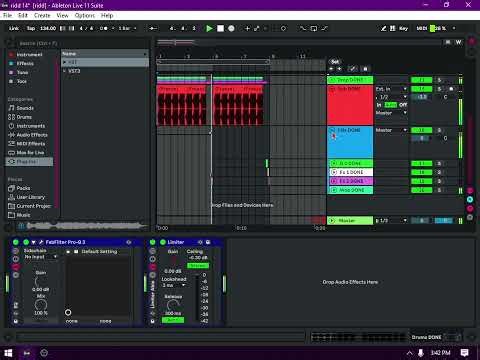Open the Options menu
The height and width of the screenshot is (360, 480).
click(x=85, y=15)
